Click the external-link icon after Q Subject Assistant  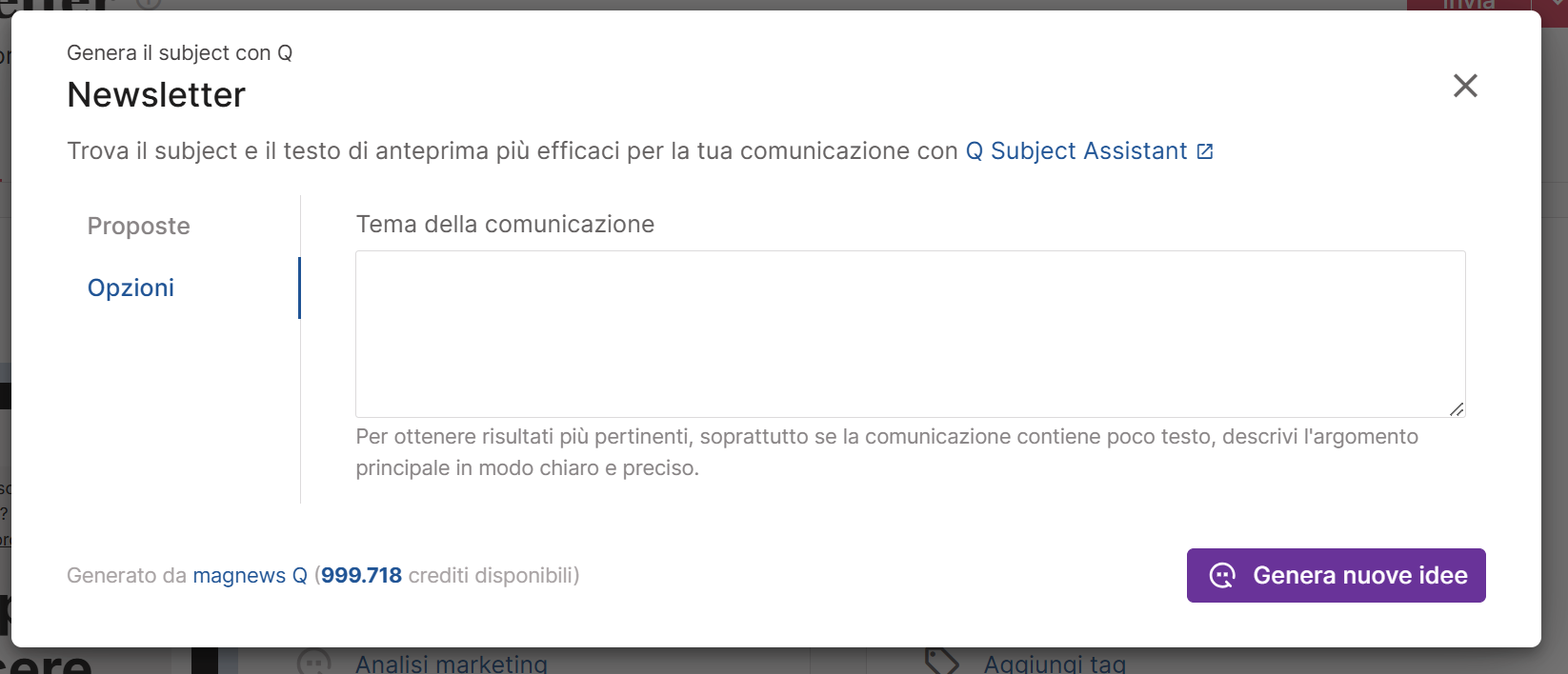point(1205,151)
